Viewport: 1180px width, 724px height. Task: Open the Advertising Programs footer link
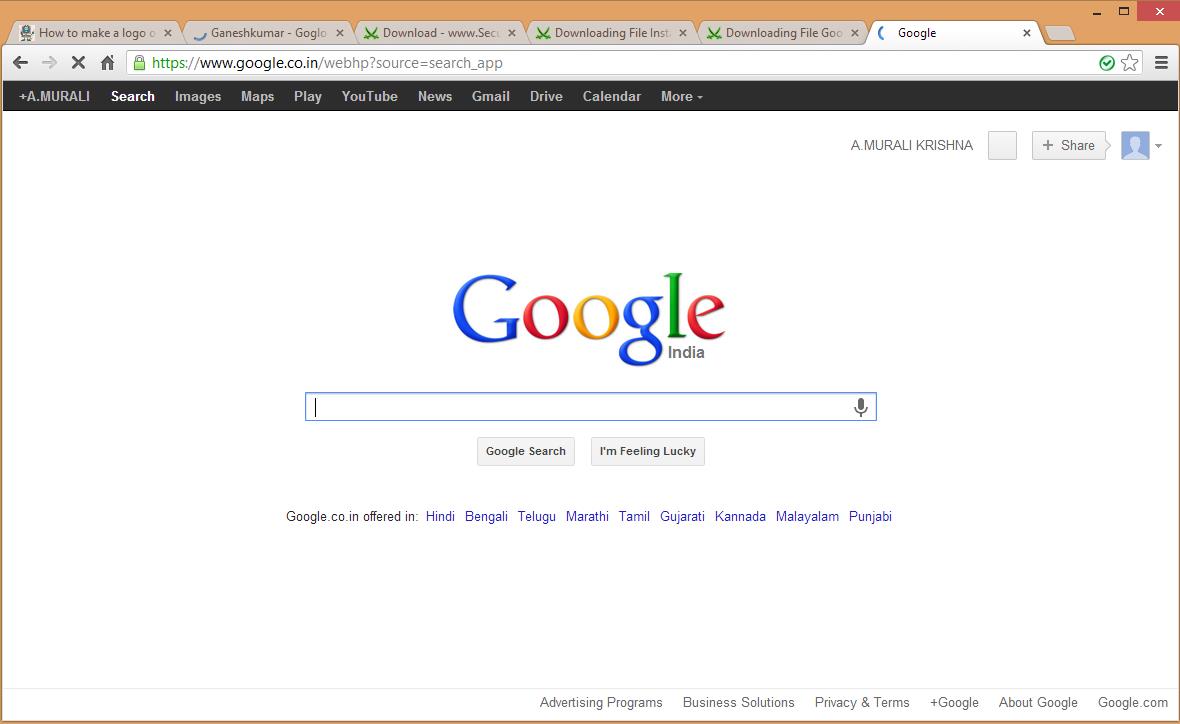point(601,702)
